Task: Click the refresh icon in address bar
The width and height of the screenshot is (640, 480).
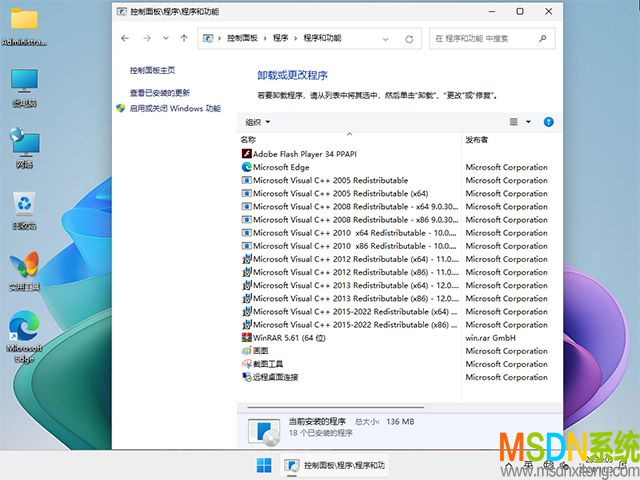Action: coord(409,39)
